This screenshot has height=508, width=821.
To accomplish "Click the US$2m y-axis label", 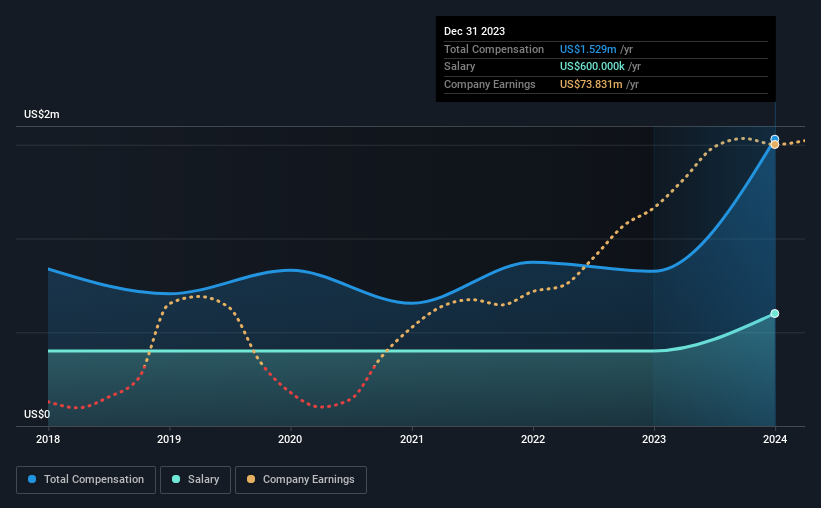I will (42, 114).
